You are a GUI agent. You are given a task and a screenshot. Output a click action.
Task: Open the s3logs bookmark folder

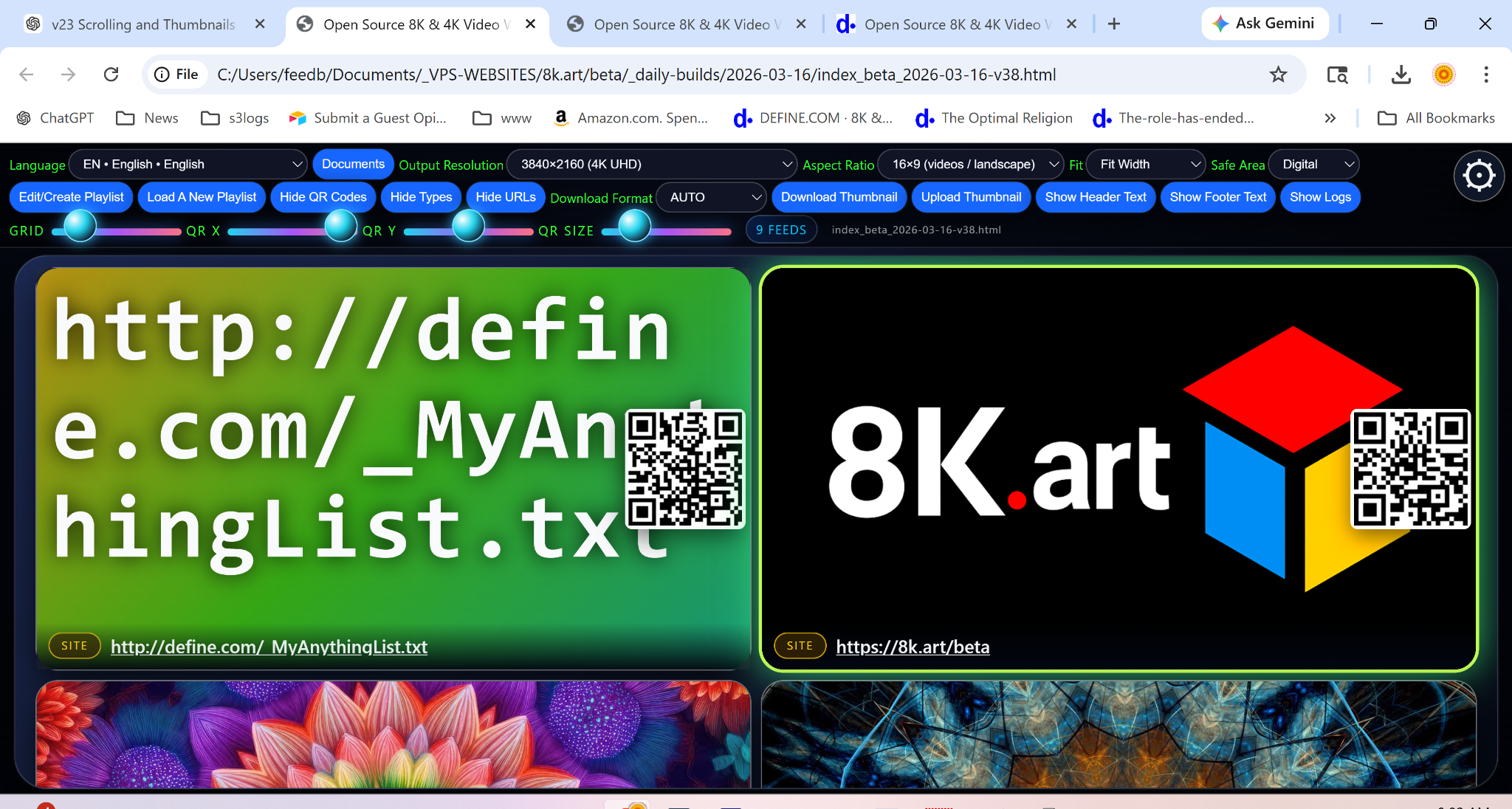click(x=235, y=118)
